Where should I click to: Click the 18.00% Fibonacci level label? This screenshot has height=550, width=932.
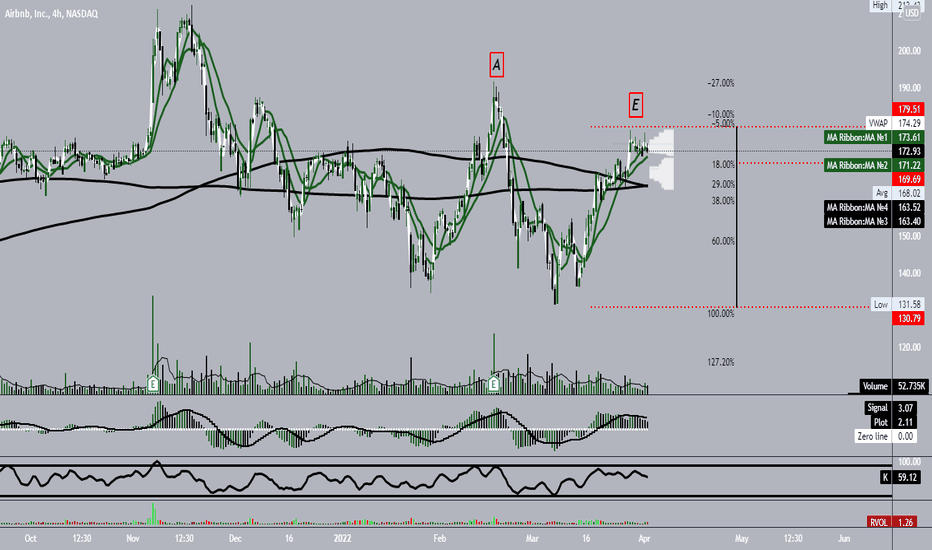[x=723, y=165]
